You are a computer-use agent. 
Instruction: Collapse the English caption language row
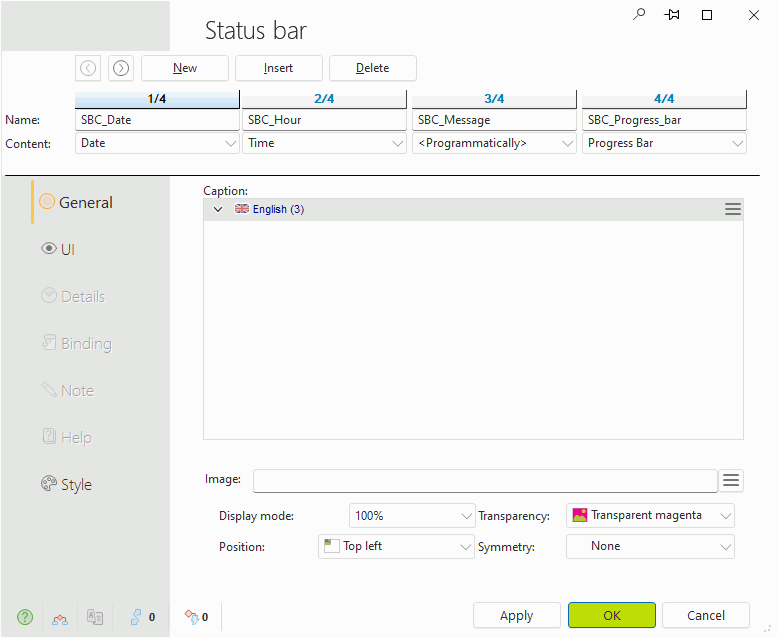point(218,209)
